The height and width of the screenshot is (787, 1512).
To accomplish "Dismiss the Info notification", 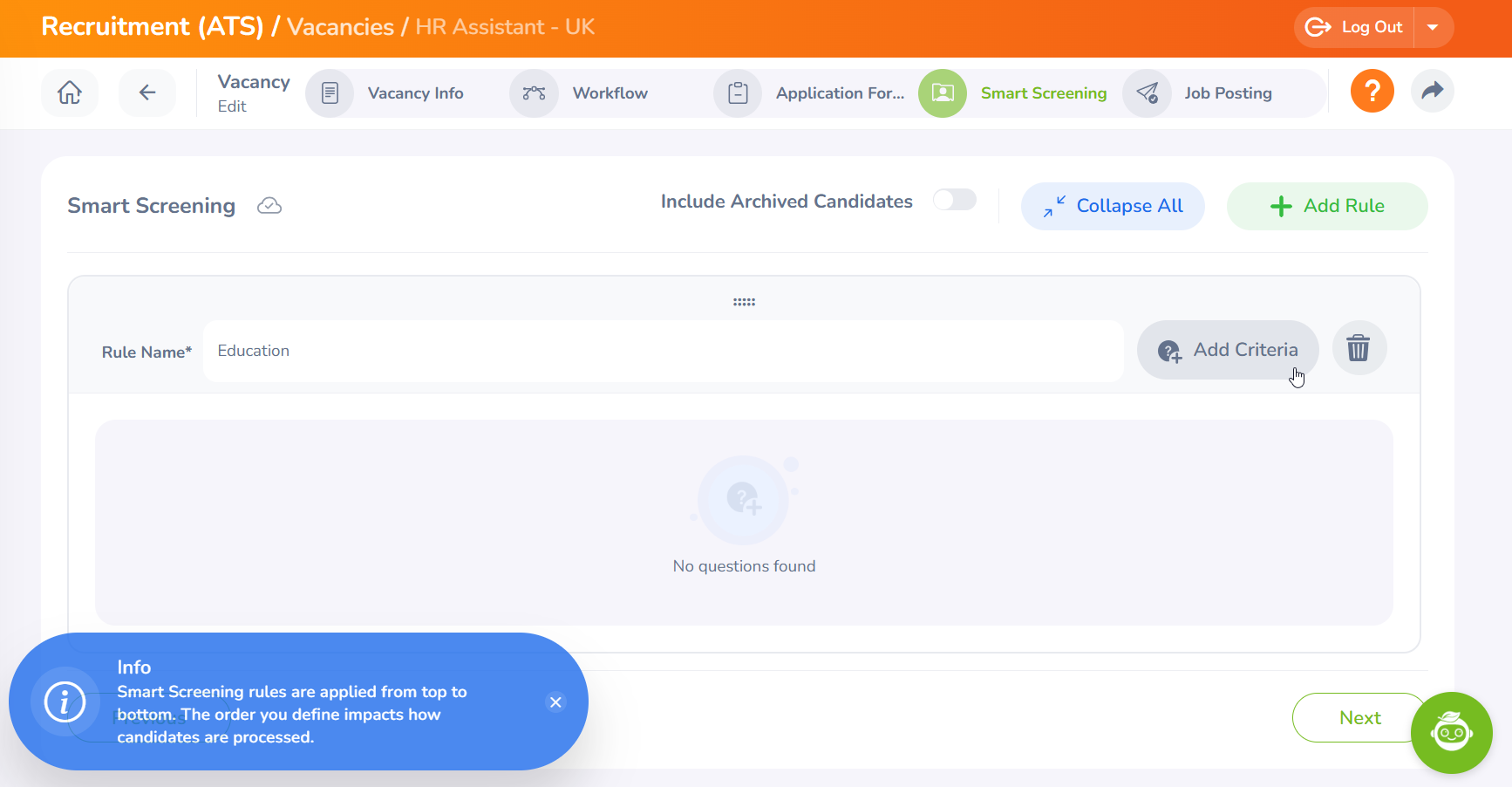I will tap(555, 702).
